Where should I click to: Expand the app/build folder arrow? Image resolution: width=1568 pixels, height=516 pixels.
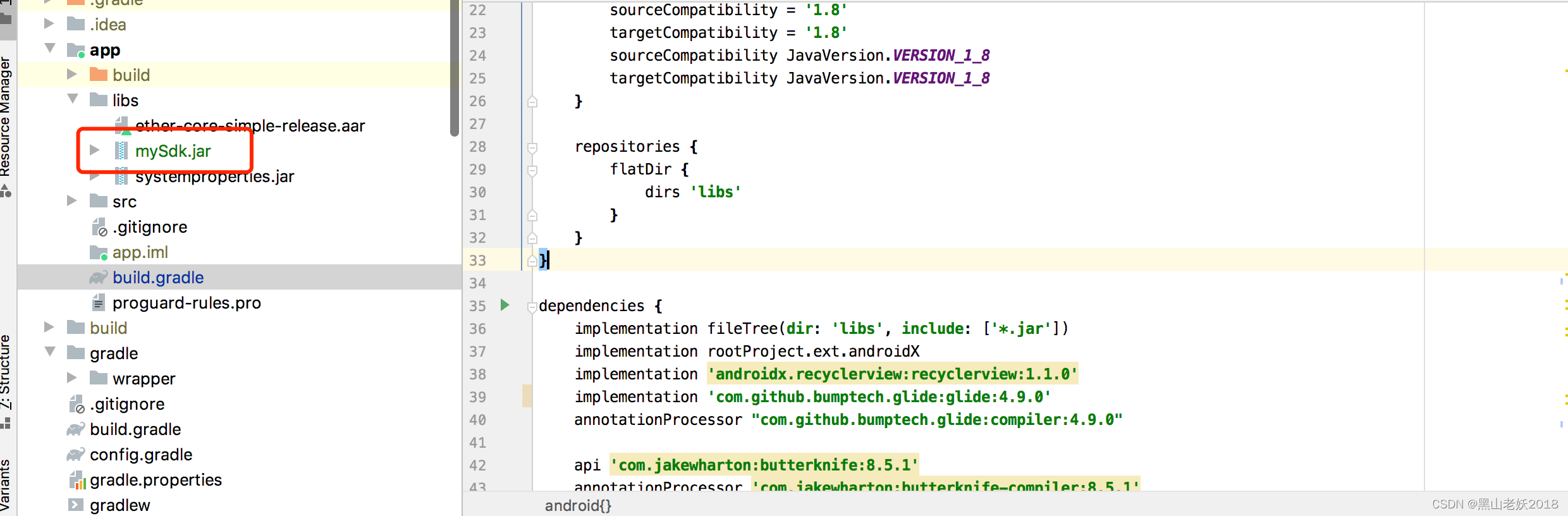click(x=72, y=75)
